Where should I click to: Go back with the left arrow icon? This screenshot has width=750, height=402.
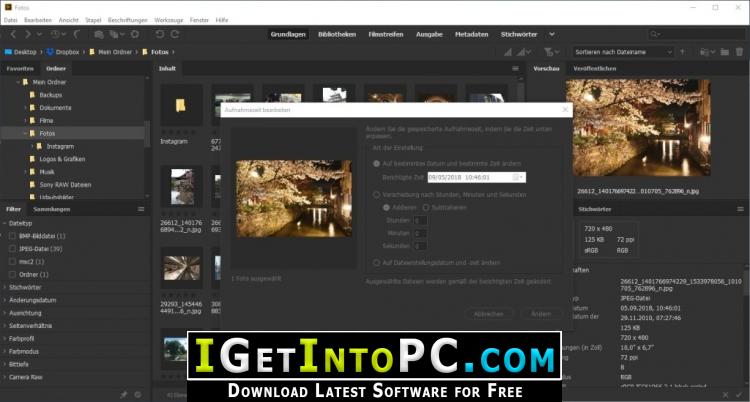point(13,34)
